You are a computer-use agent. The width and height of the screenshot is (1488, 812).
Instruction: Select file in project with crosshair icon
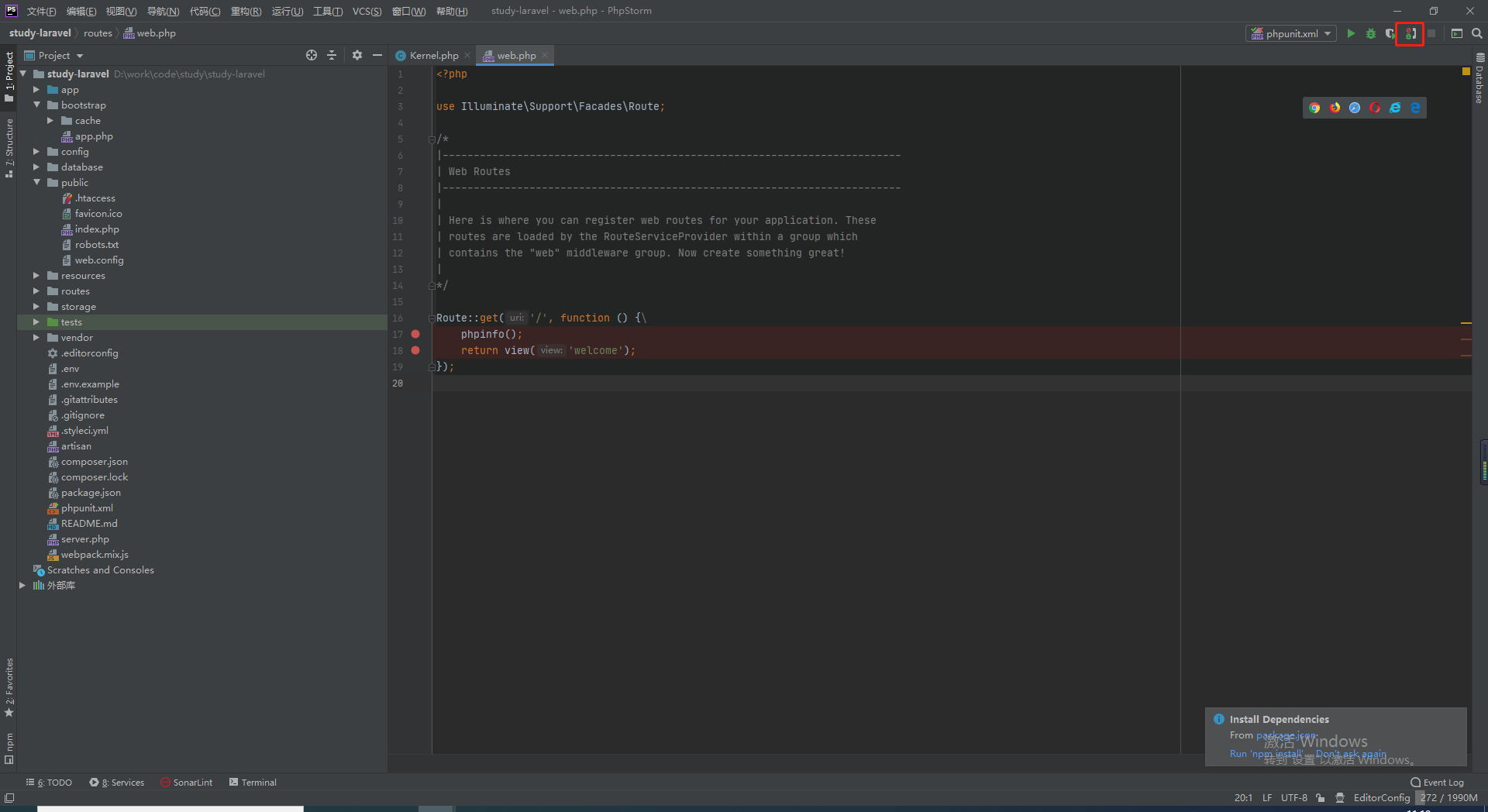click(x=311, y=55)
